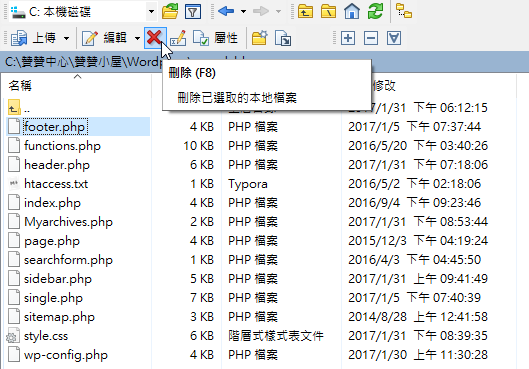Click date 2014/8/28 上午 12:41:58
Image resolution: width=529 pixels, height=369 pixels.
click(418, 317)
